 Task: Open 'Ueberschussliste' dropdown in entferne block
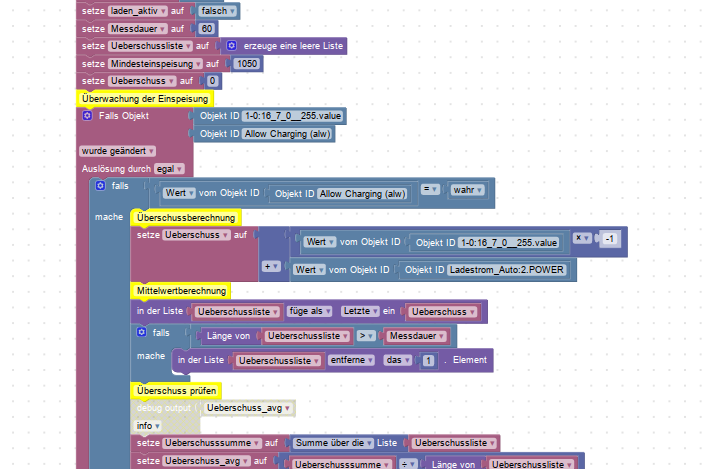coord(279,360)
